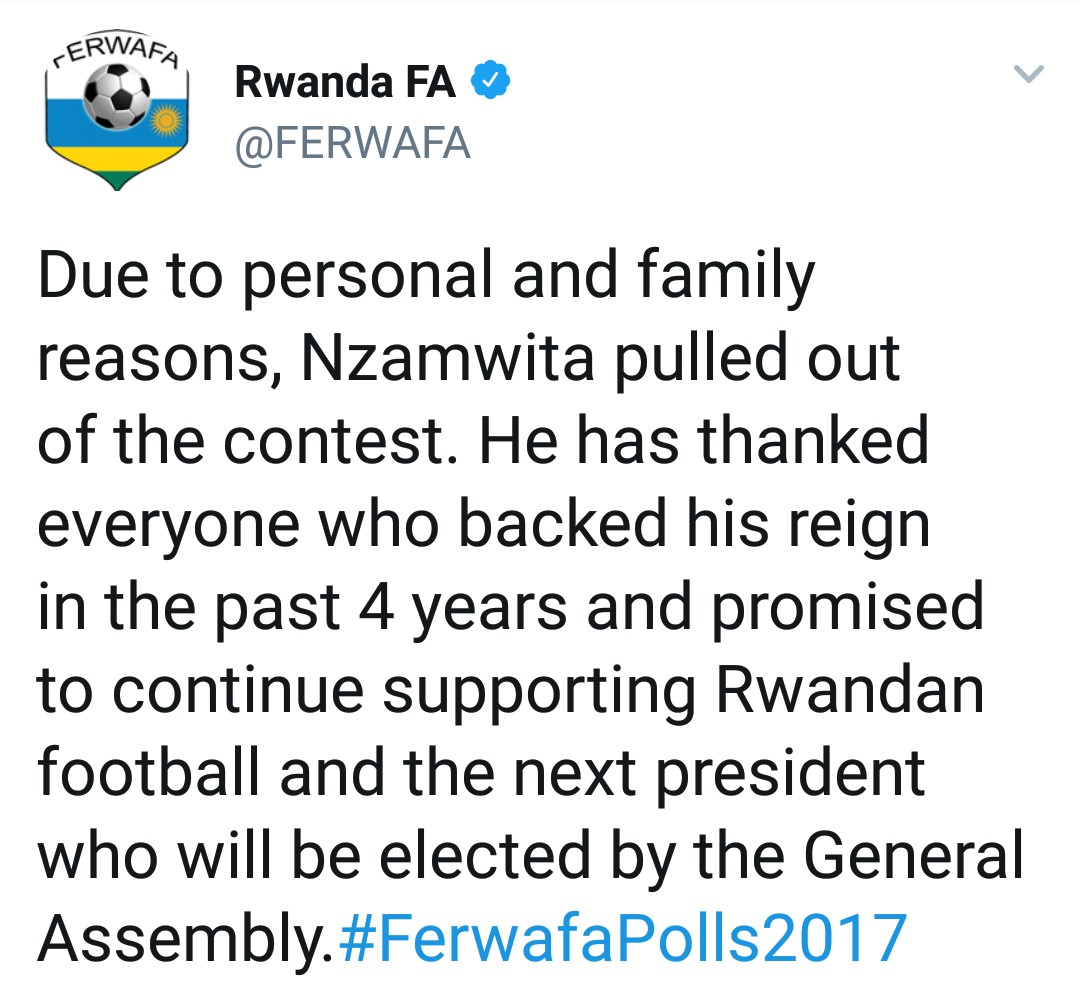Click the blue verified badge
The width and height of the screenshot is (1080, 987).
point(490,84)
